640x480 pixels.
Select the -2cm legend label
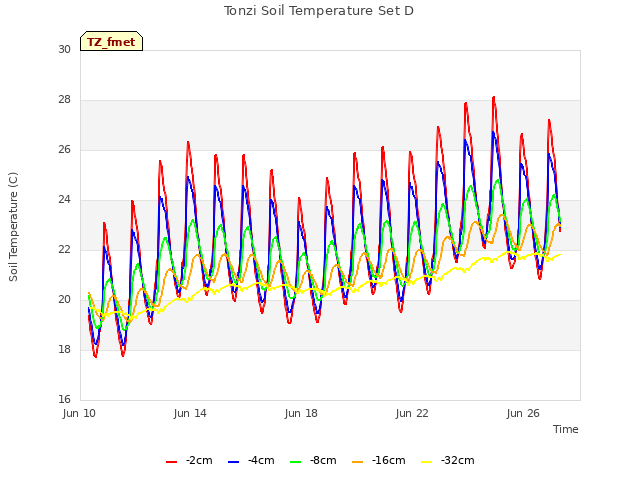[x=199, y=460]
